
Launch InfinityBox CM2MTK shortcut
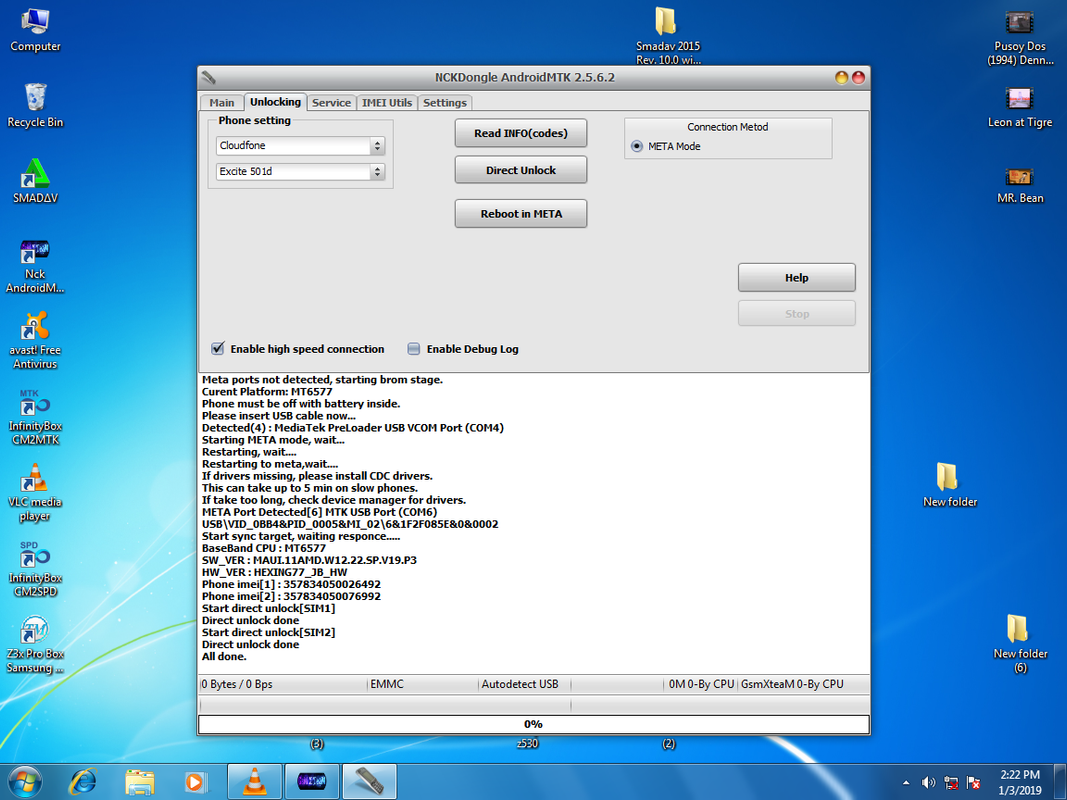coord(35,417)
